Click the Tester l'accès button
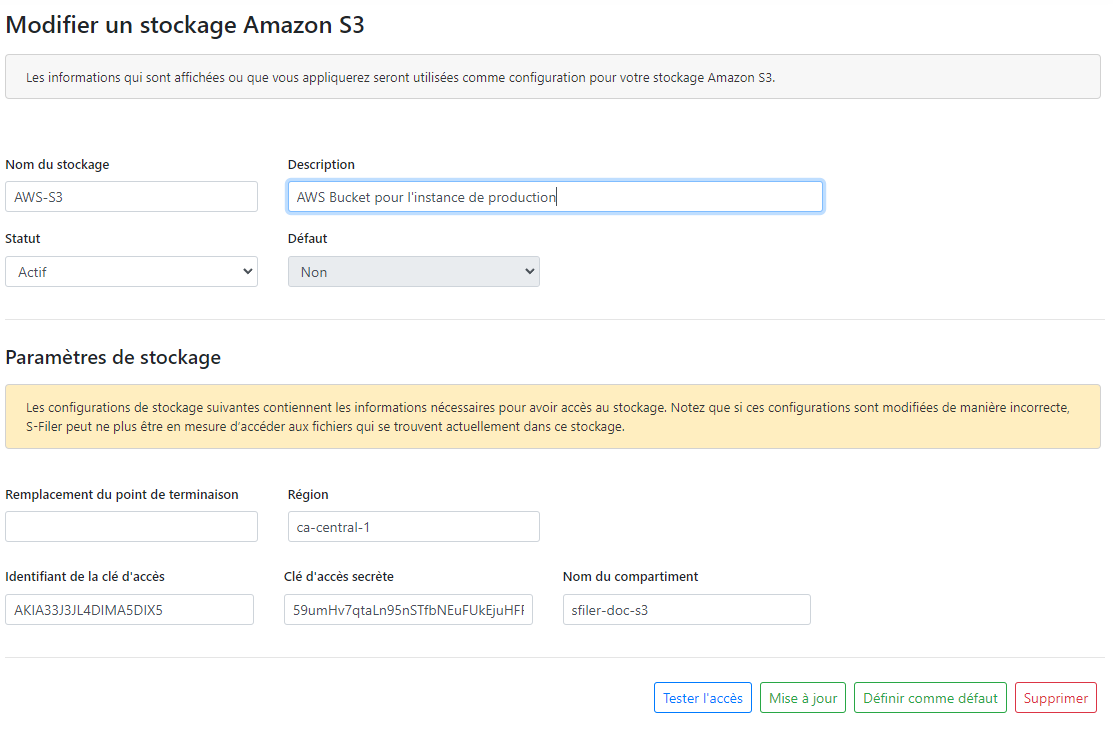 coord(703,698)
